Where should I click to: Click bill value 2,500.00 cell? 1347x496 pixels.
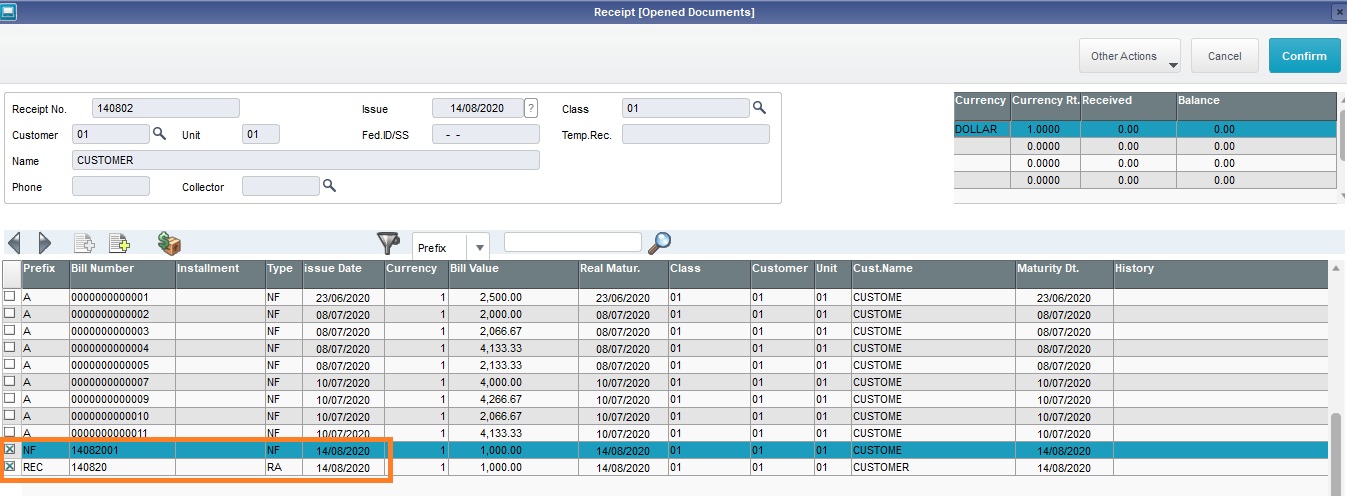[512, 297]
